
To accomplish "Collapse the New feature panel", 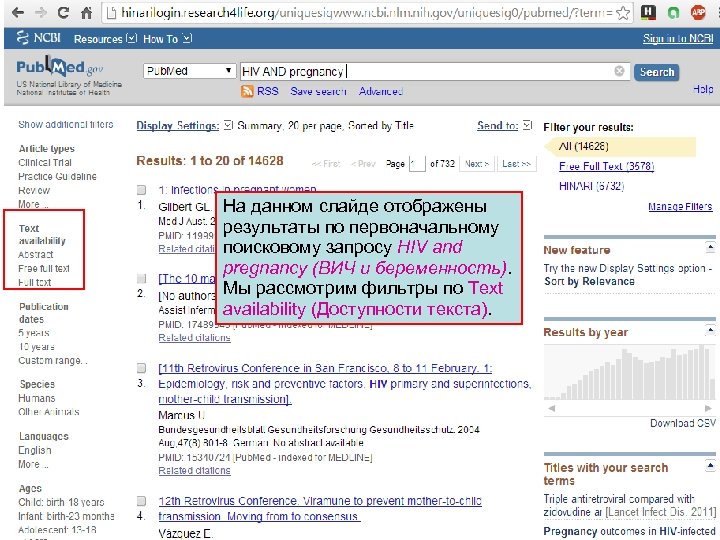I will [710, 248].
